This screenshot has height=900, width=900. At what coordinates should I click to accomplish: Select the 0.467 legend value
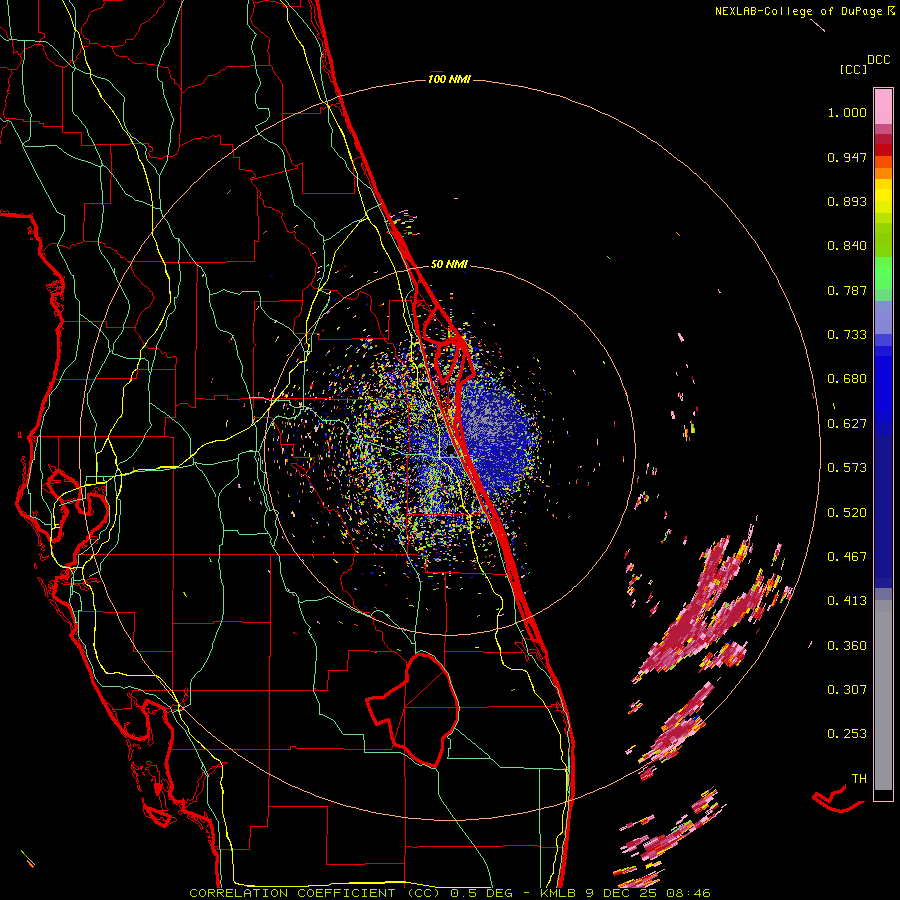[847, 557]
